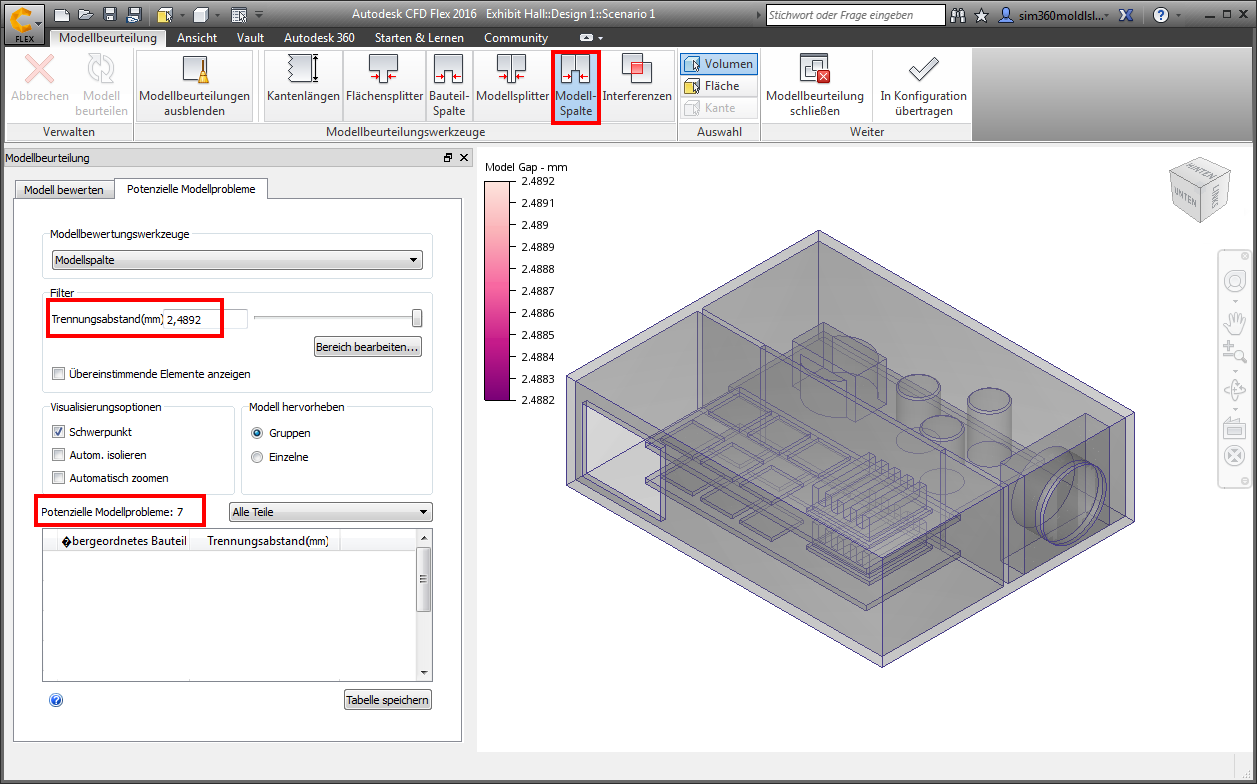Enable Automatisch zoomen checkbox

[59, 478]
